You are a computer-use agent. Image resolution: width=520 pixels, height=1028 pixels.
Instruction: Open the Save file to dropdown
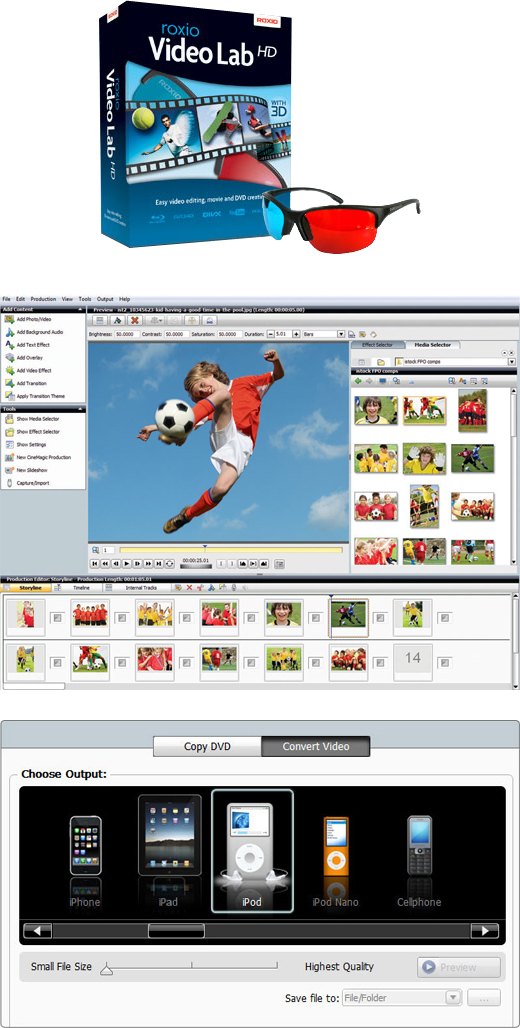click(x=454, y=998)
